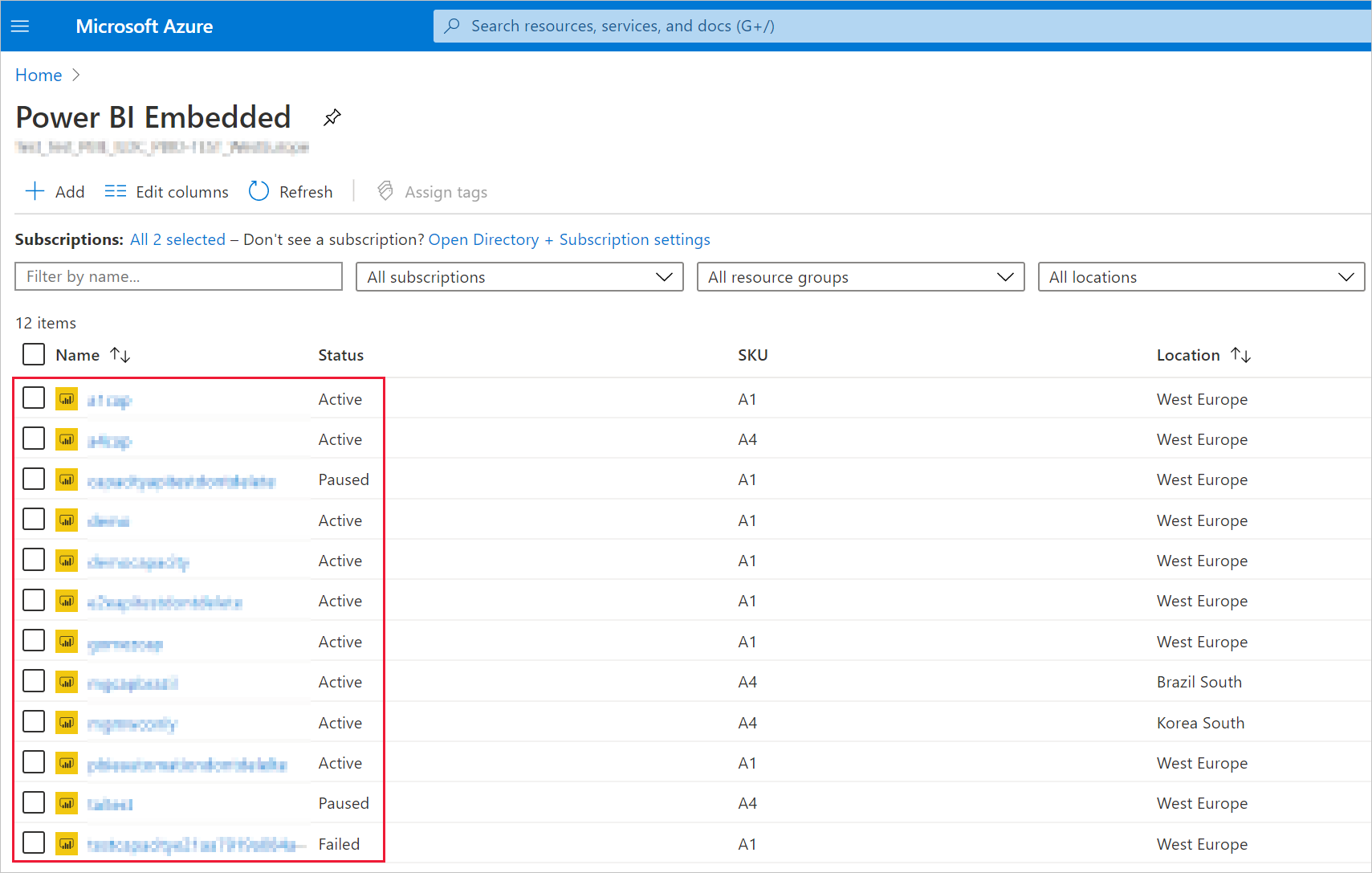Screen dimensions: 1372x873
Task: Tick the checkbox for the Failed capacity
Action: pyautogui.click(x=34, y=843)
